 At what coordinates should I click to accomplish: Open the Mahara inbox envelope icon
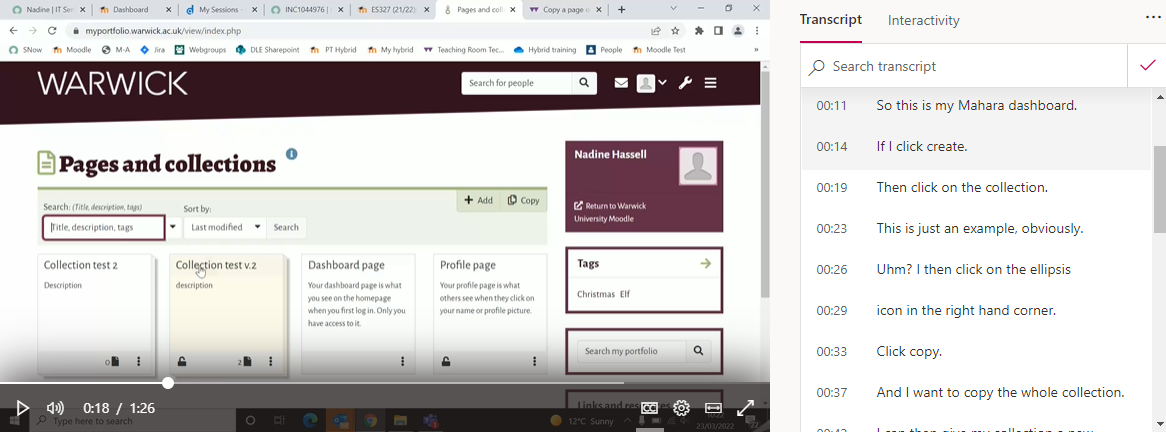pos(621,83)
